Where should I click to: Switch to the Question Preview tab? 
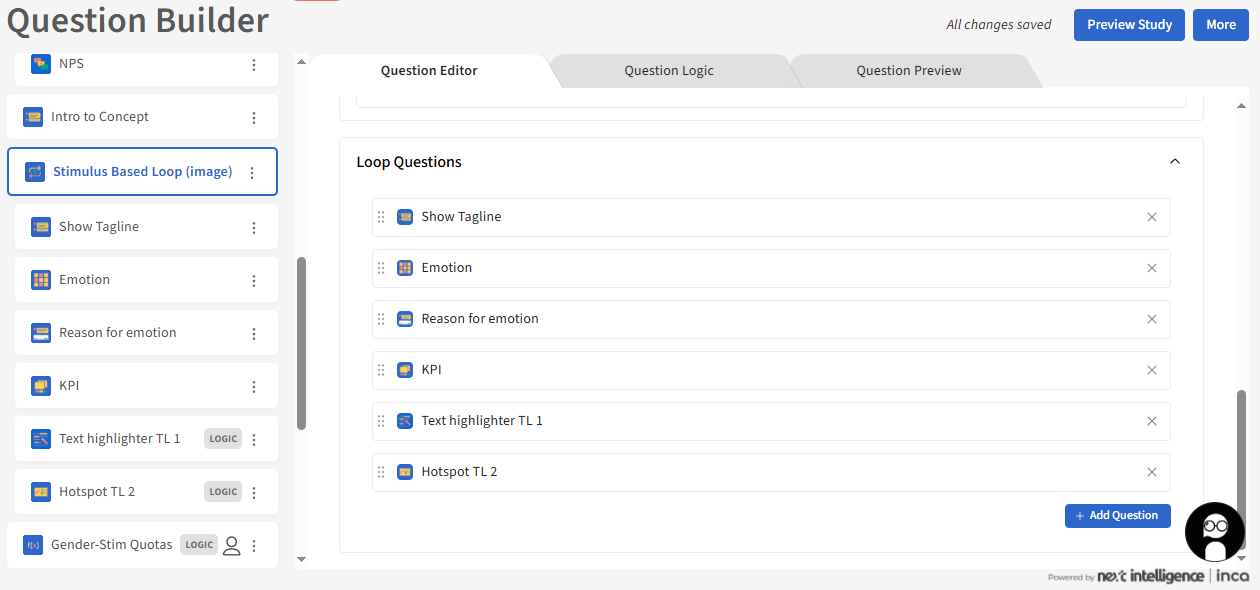pos(908,71)
